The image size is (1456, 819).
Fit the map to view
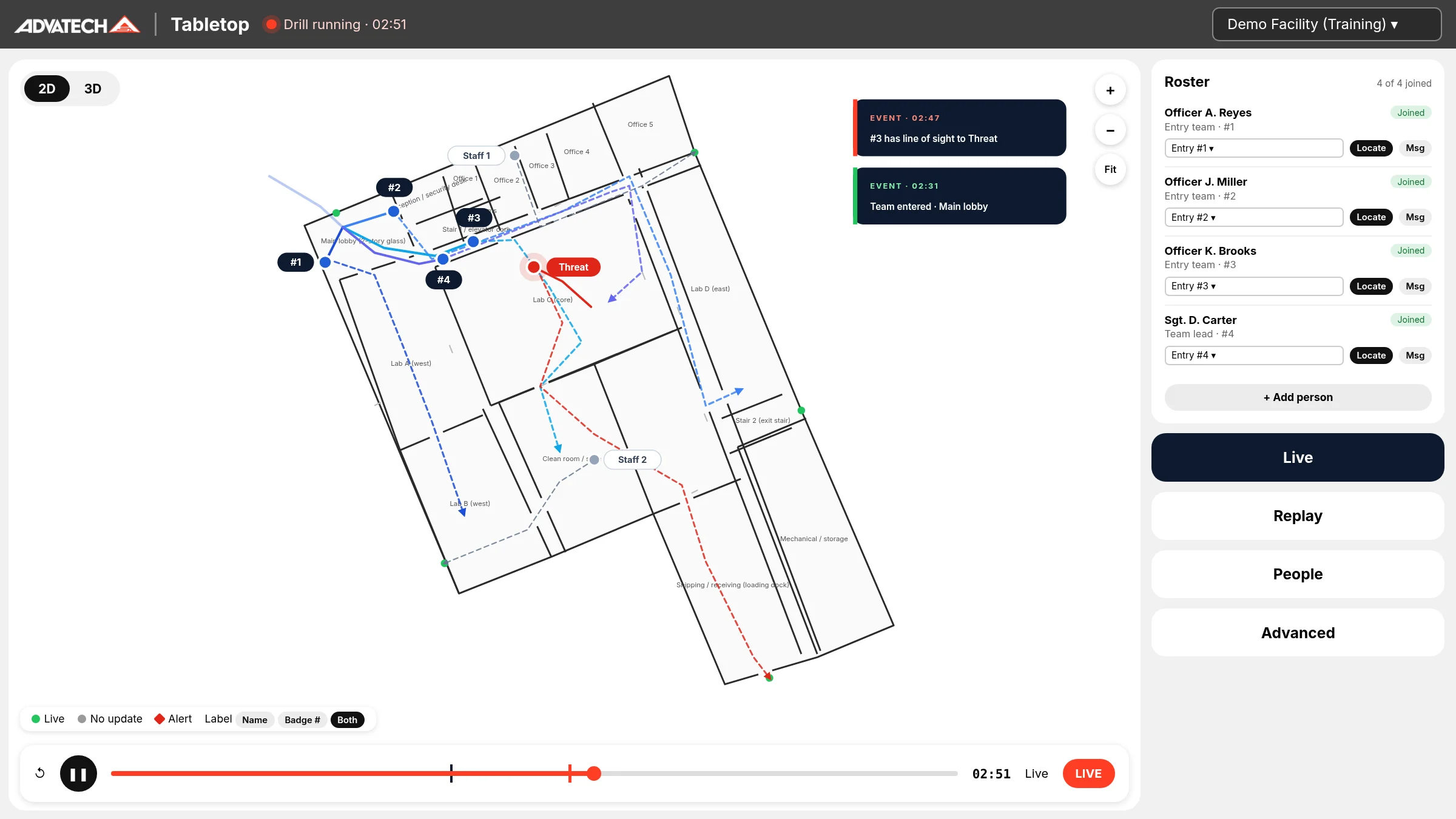point(1110,169)
